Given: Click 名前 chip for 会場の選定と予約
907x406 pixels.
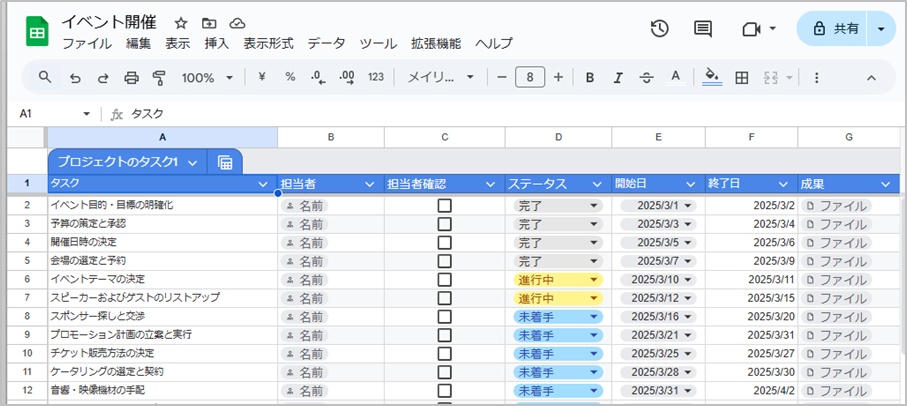Looking at the screenshot, I should (x=305, y=261).
